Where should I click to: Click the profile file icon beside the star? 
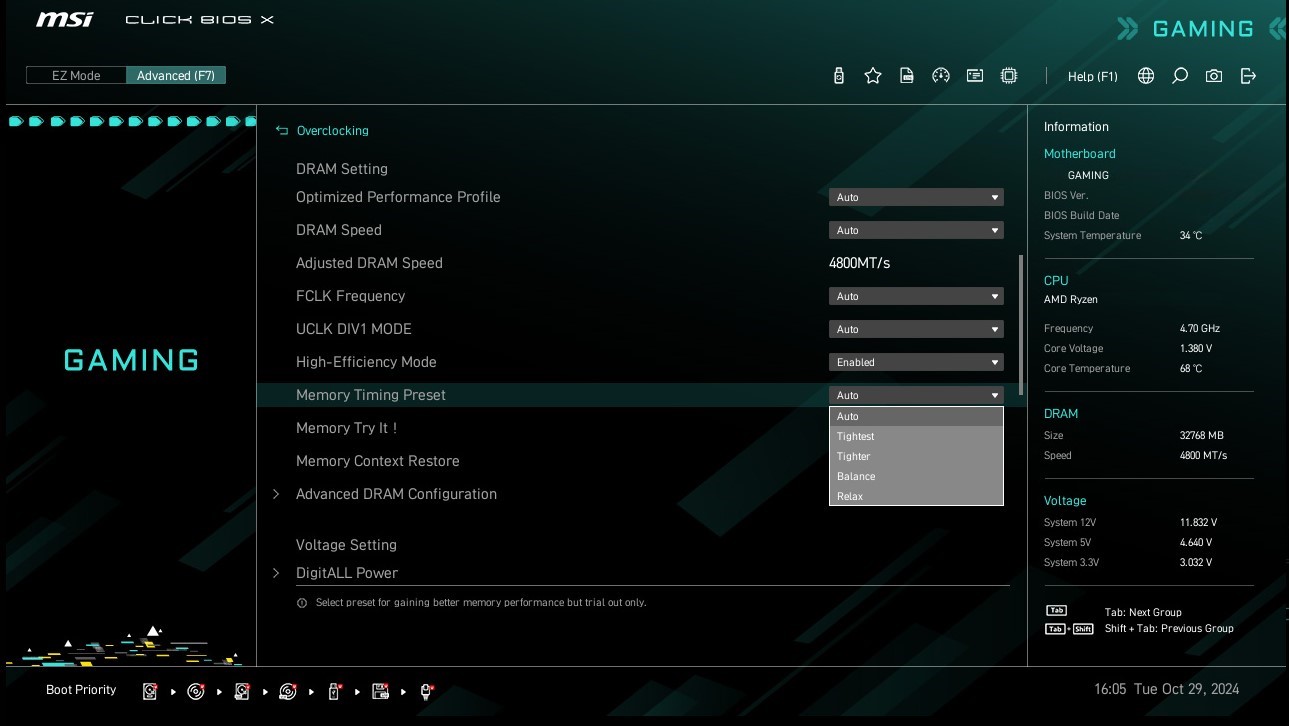pos(907,76)
